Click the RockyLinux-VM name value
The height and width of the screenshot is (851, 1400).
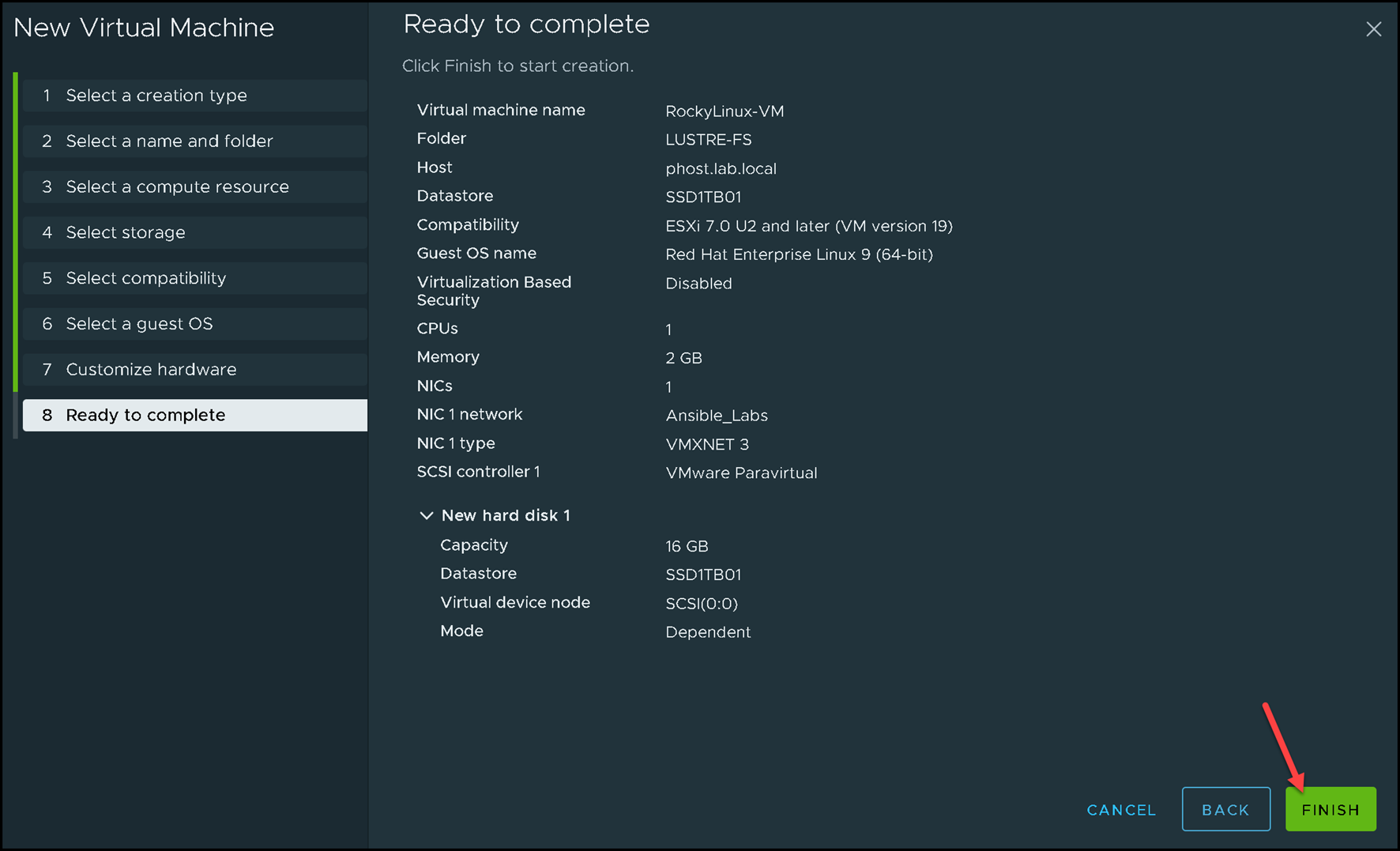tap(724, 111)
